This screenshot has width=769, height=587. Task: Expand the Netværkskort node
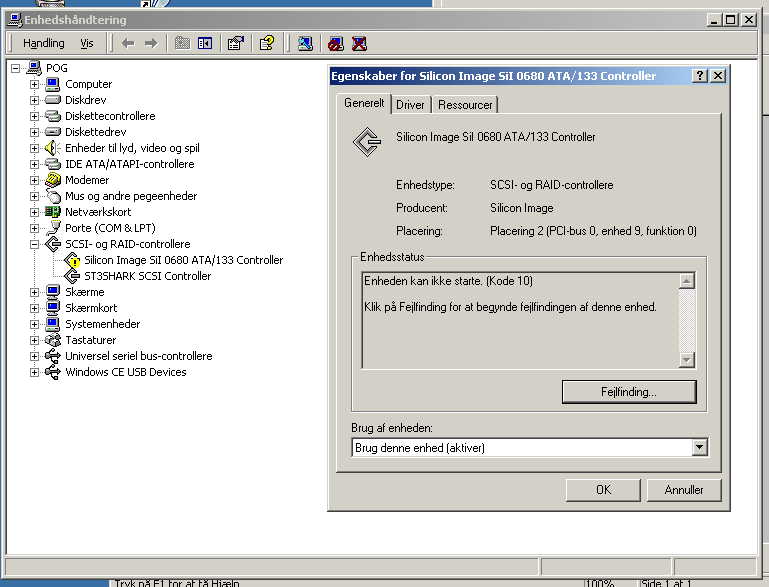pos(35,212)
